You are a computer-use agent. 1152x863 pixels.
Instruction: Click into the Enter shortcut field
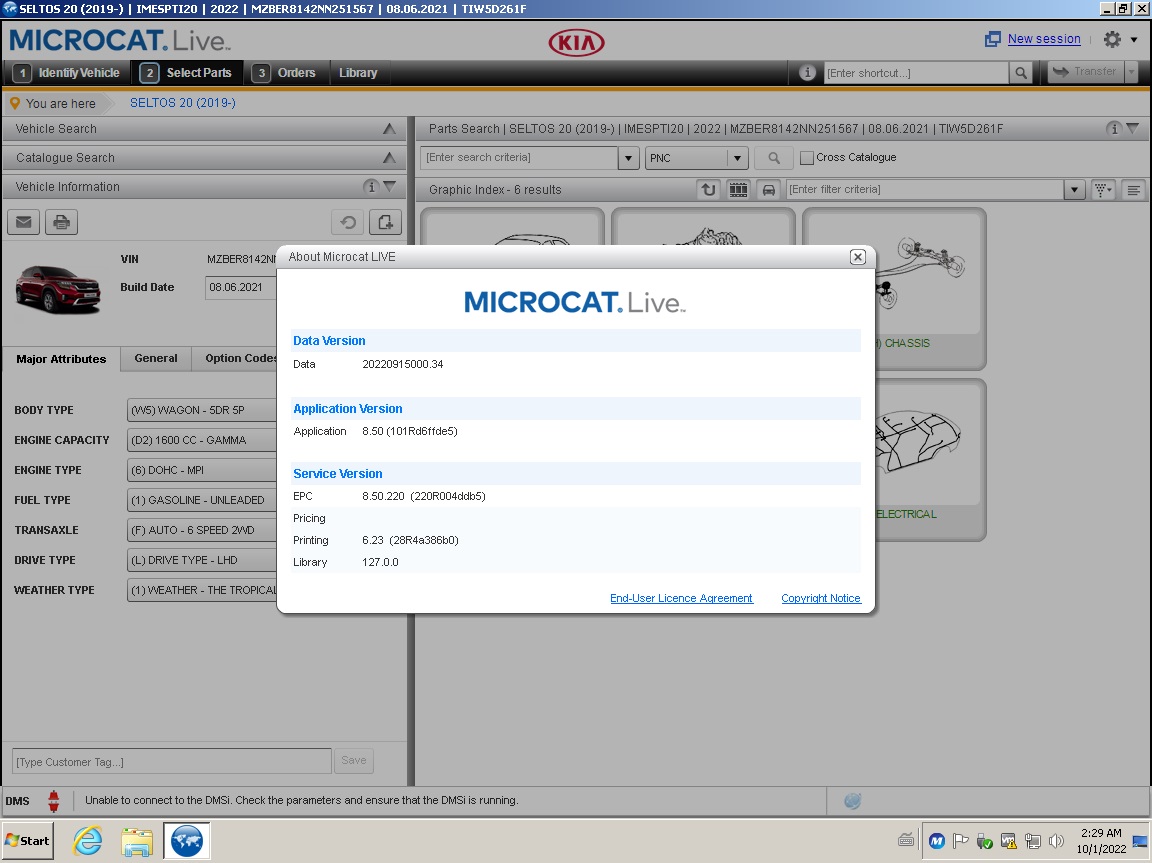coord(915,73)
